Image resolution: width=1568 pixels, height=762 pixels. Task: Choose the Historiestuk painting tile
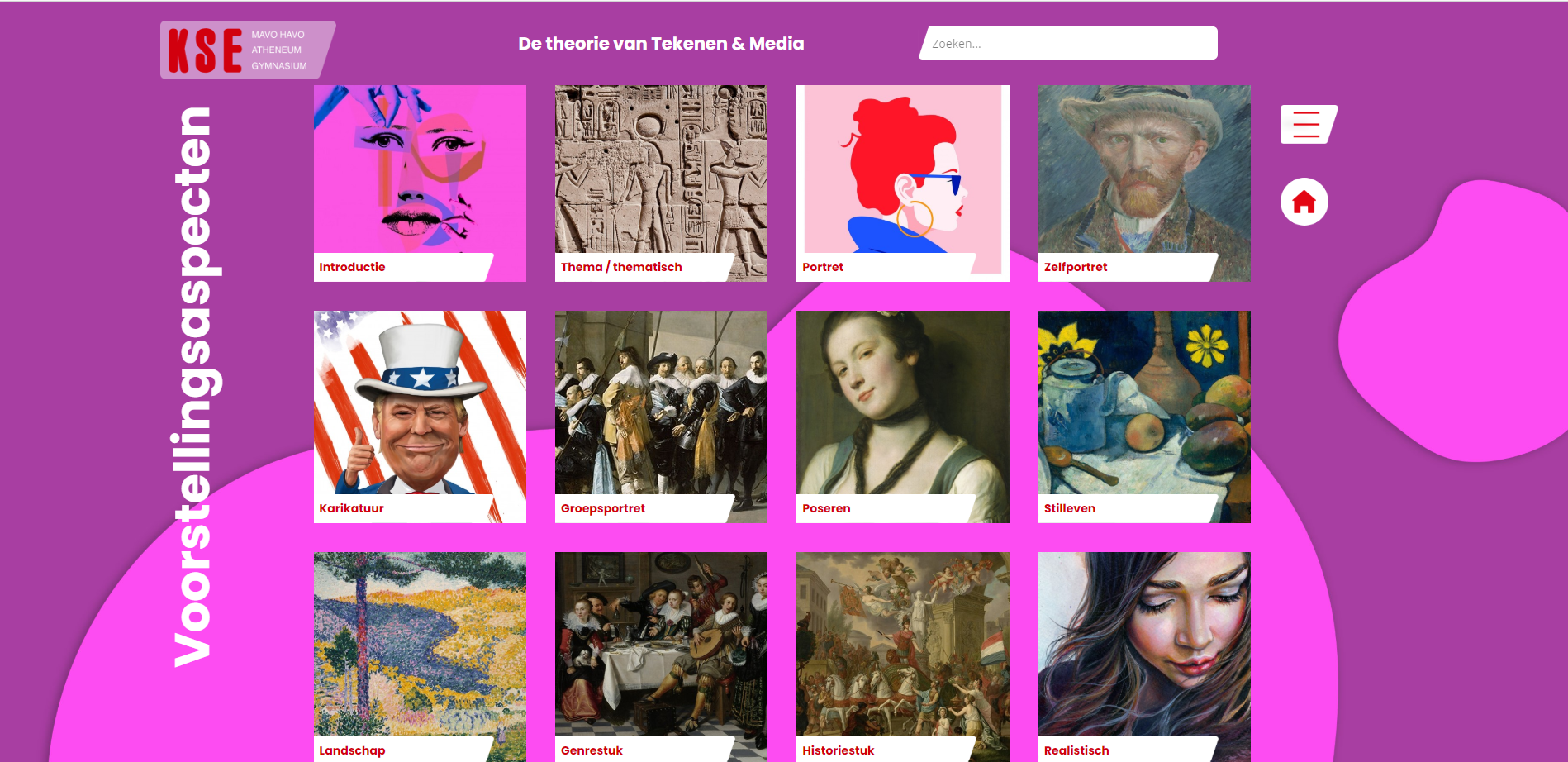pyautogui.click(x=903, y=657)
